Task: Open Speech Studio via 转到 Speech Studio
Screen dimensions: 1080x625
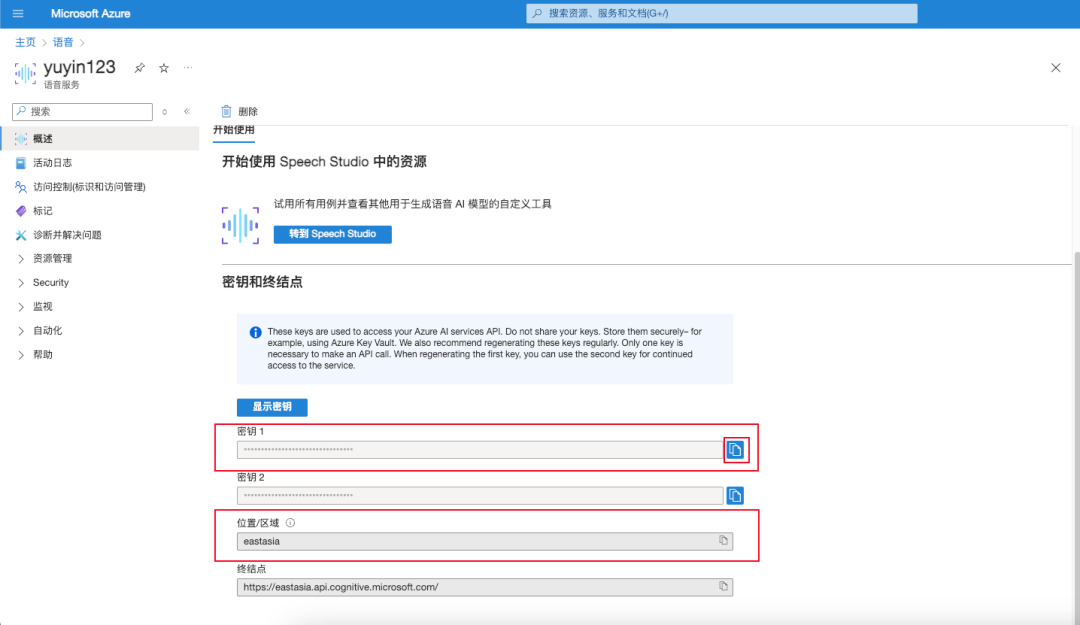Action: [332, 233]
